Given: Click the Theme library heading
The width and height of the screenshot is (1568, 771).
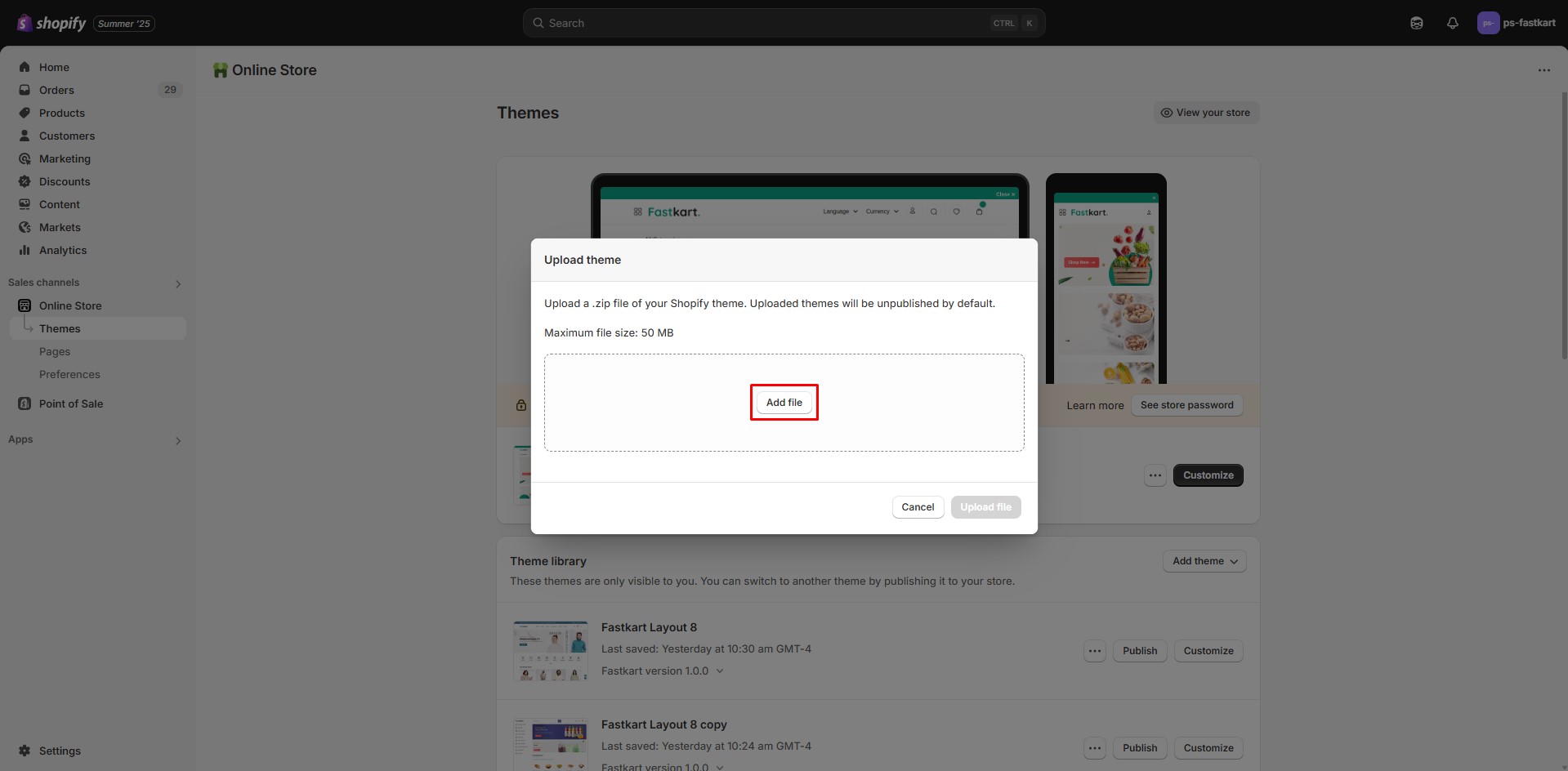Looking at the screenshot, I should (548, 561).
